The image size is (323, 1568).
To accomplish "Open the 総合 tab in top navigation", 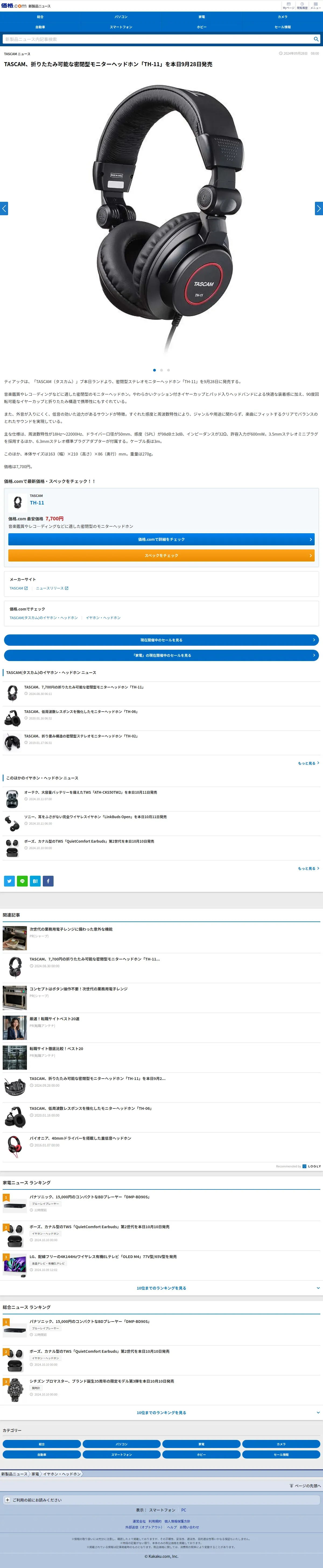I will pos(40,17).
